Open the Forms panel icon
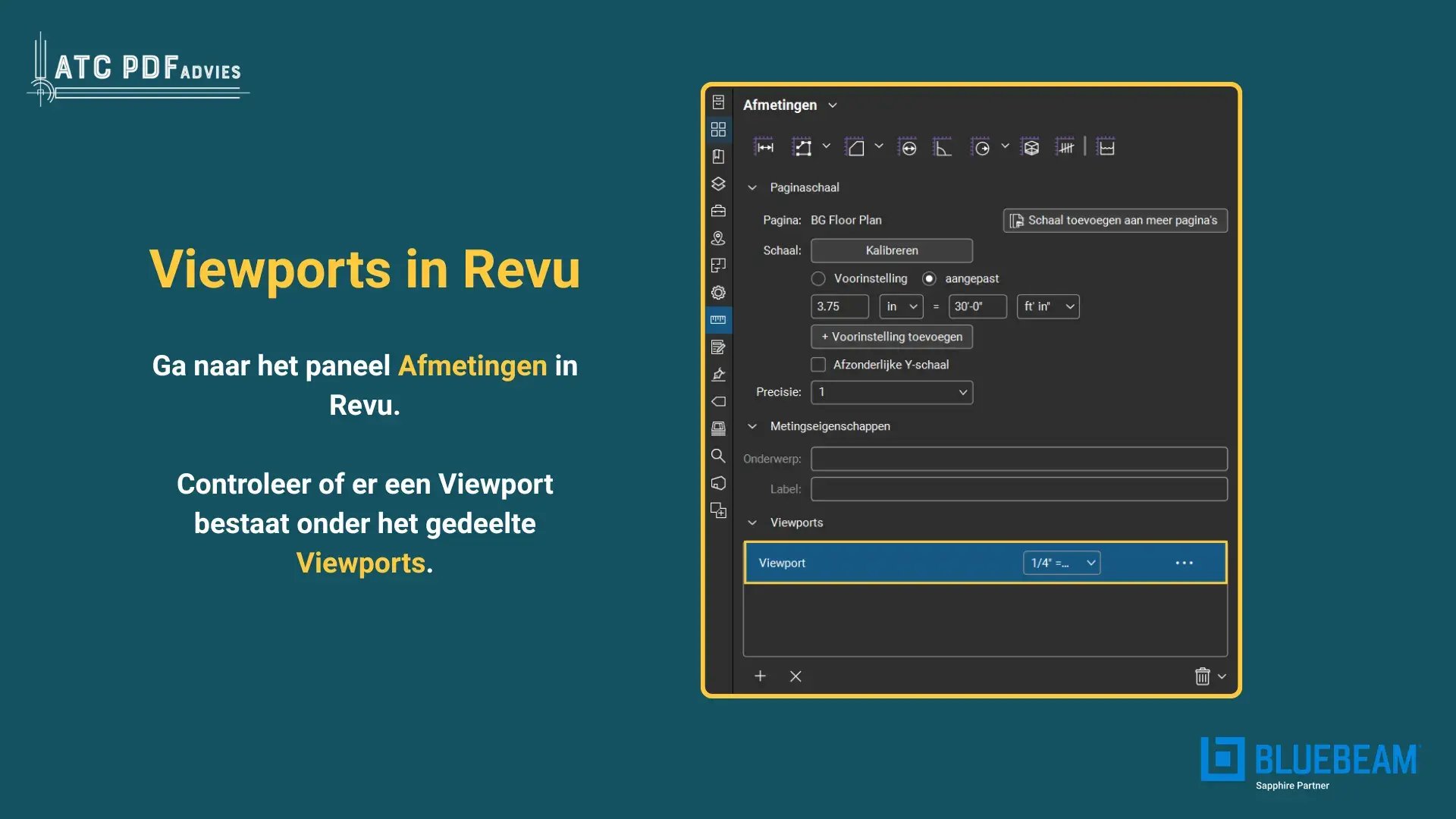Screen dimensions: 1456x819 coord(718,347)
